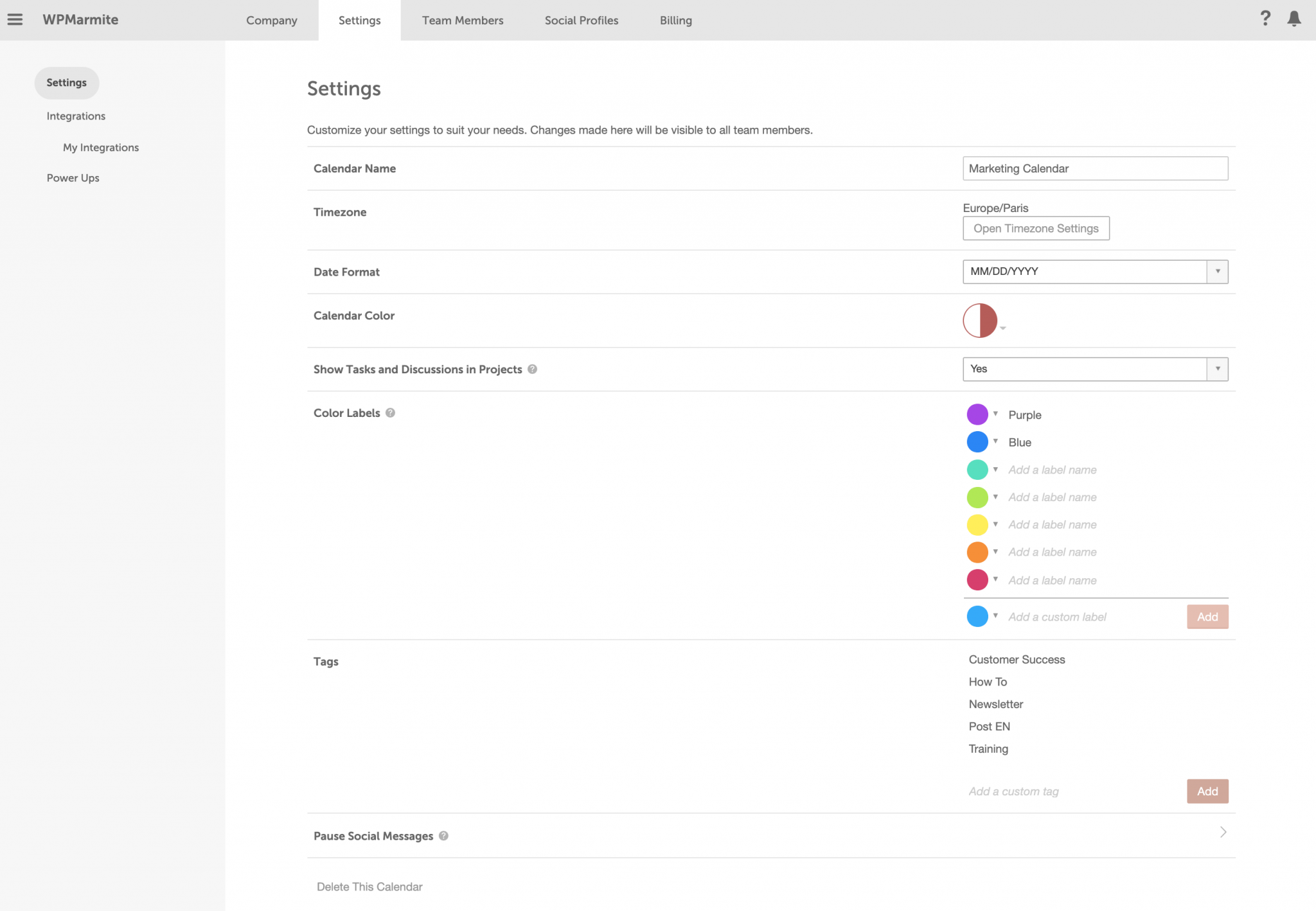1316x911 pixels.
Task: Click the custom label light-blue swatch
Action: coord(977,616)
